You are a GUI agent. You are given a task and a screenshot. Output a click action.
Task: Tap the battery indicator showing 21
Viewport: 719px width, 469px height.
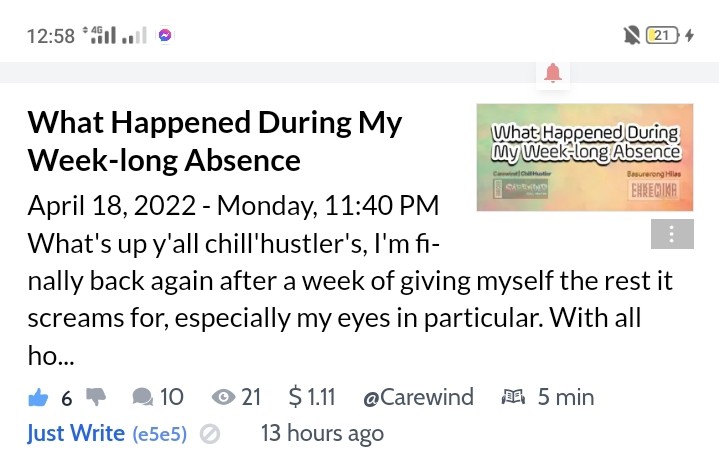(662, 35)
